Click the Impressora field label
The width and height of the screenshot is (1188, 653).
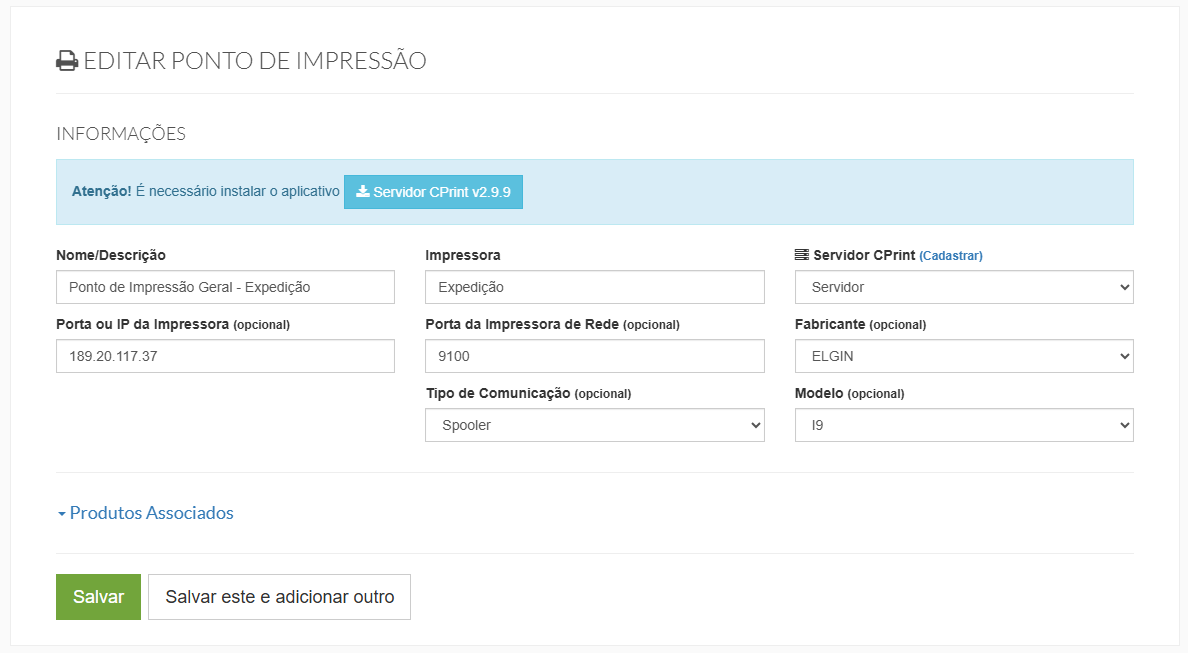463,255
